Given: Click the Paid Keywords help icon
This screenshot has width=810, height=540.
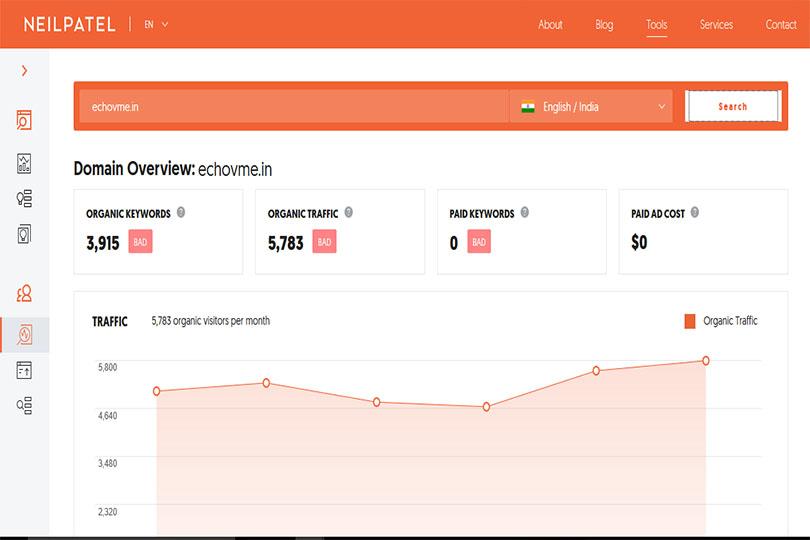Looking at the screenshot, I should pos(524,212).
